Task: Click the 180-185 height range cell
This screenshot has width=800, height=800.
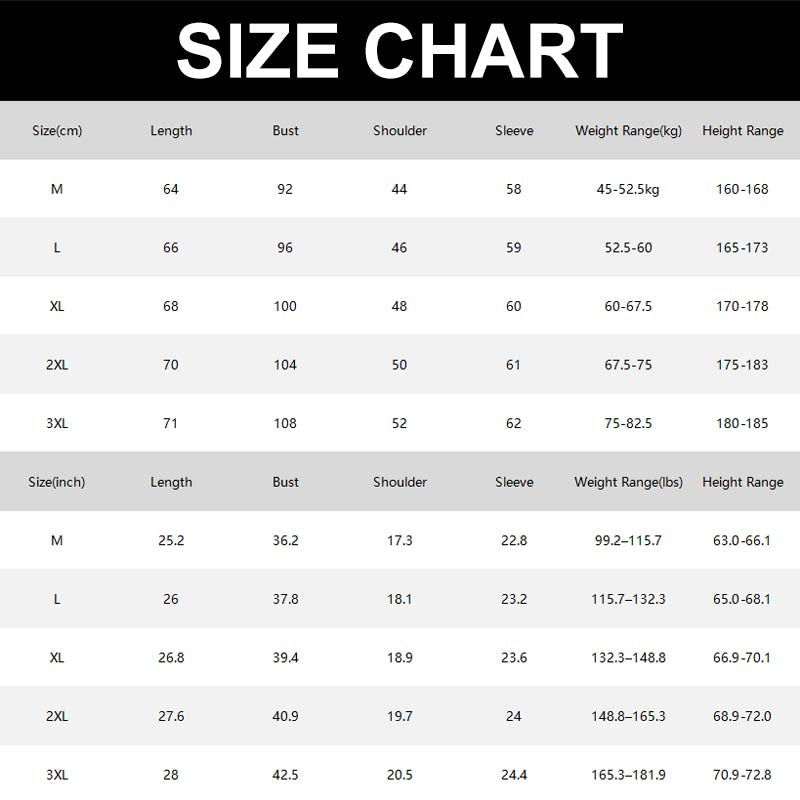Action: 743,423
